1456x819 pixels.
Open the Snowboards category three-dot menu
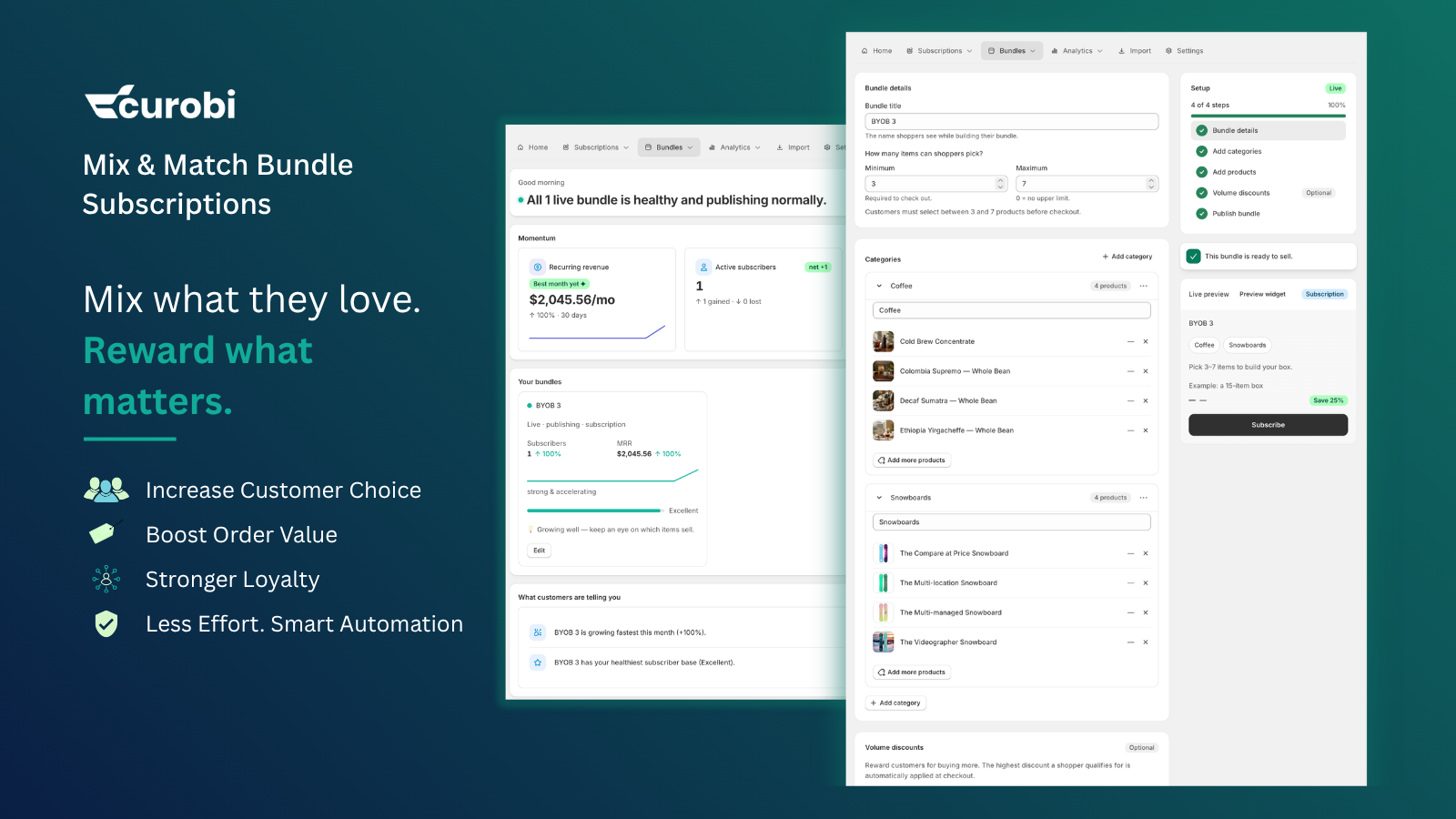1144,498
